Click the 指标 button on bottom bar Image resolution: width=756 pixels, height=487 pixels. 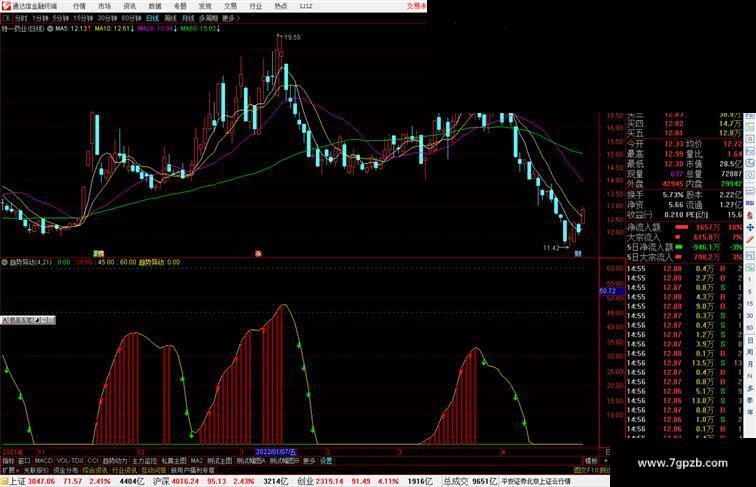8,461
